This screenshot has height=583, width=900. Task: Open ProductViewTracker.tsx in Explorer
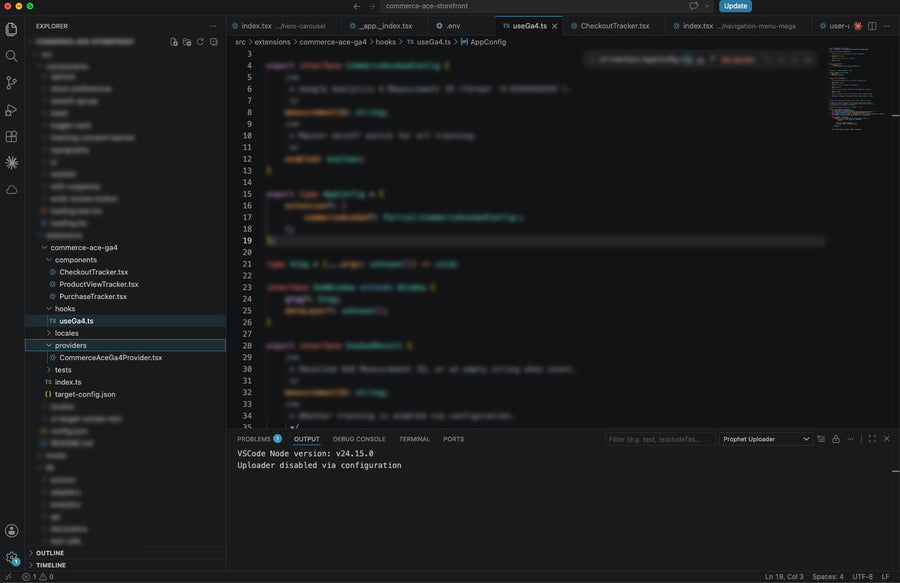click(x=99, y=284)
